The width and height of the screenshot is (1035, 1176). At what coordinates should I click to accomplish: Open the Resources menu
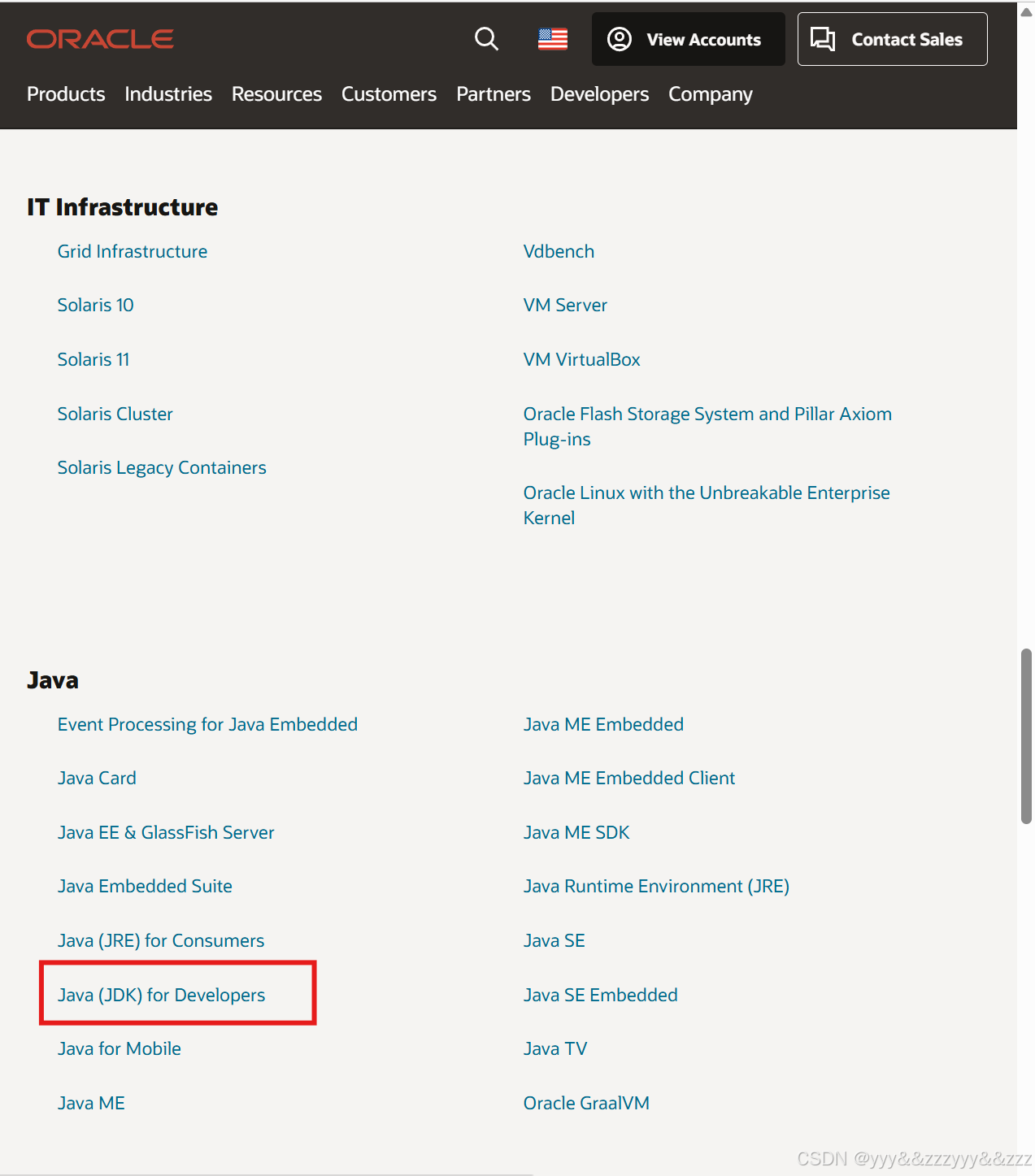click(x=276, y=94)
